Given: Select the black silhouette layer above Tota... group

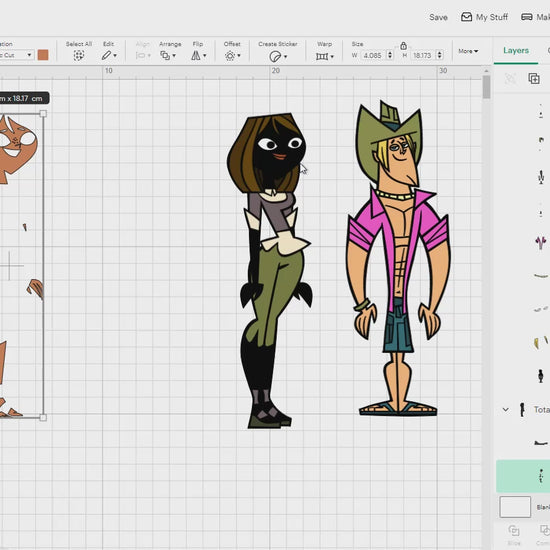Looking at the screenshot, I should [x=541, y=376].
